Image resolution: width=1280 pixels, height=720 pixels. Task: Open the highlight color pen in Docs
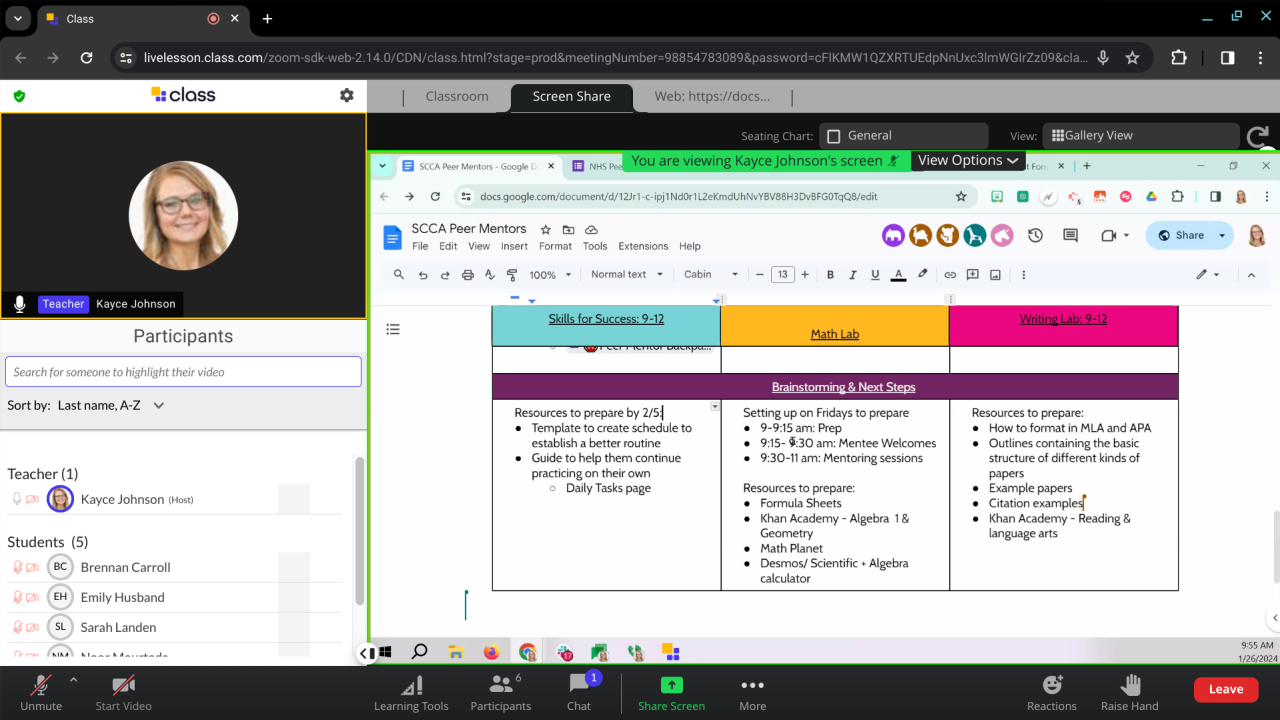922,274
